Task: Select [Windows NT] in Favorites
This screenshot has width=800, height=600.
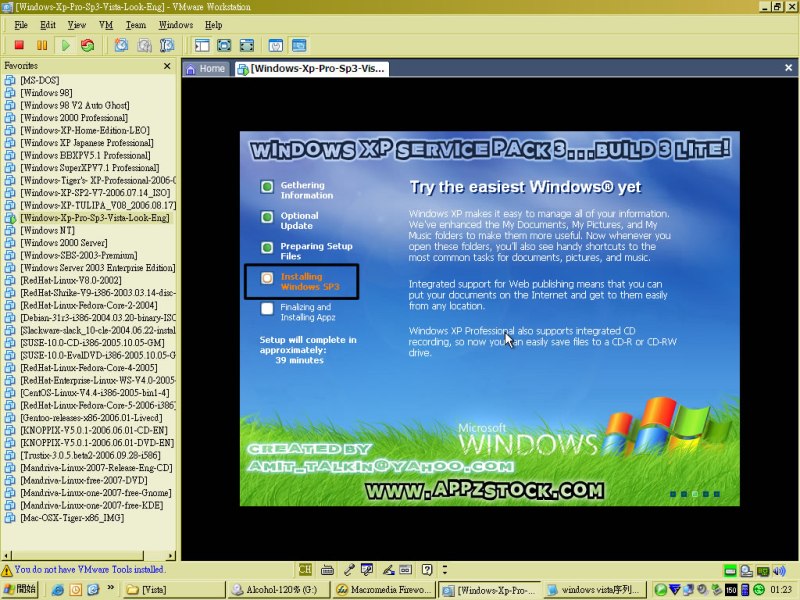Action: (x=47, y=231)
